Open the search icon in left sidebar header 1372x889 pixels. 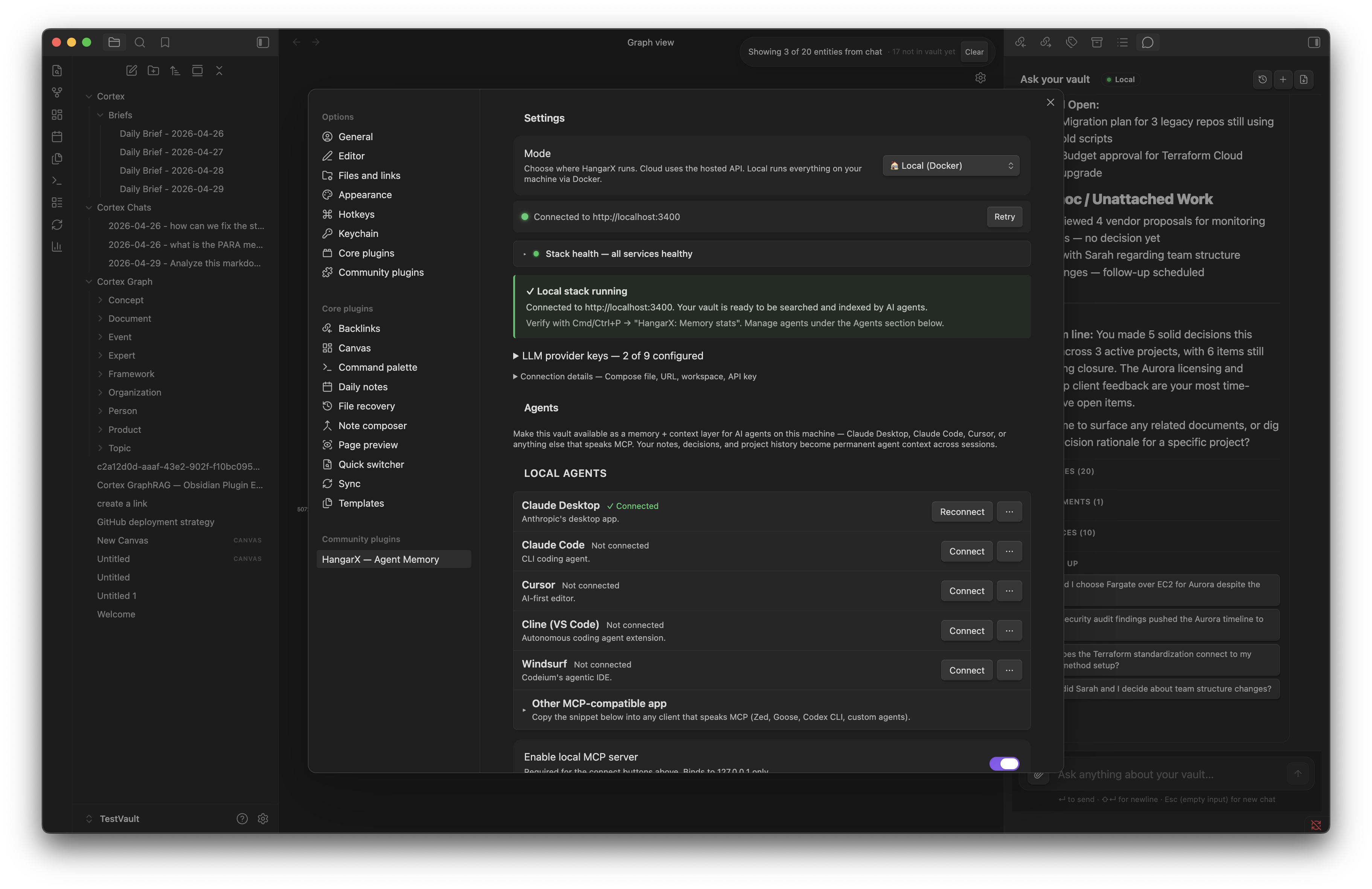click(140, 42)
